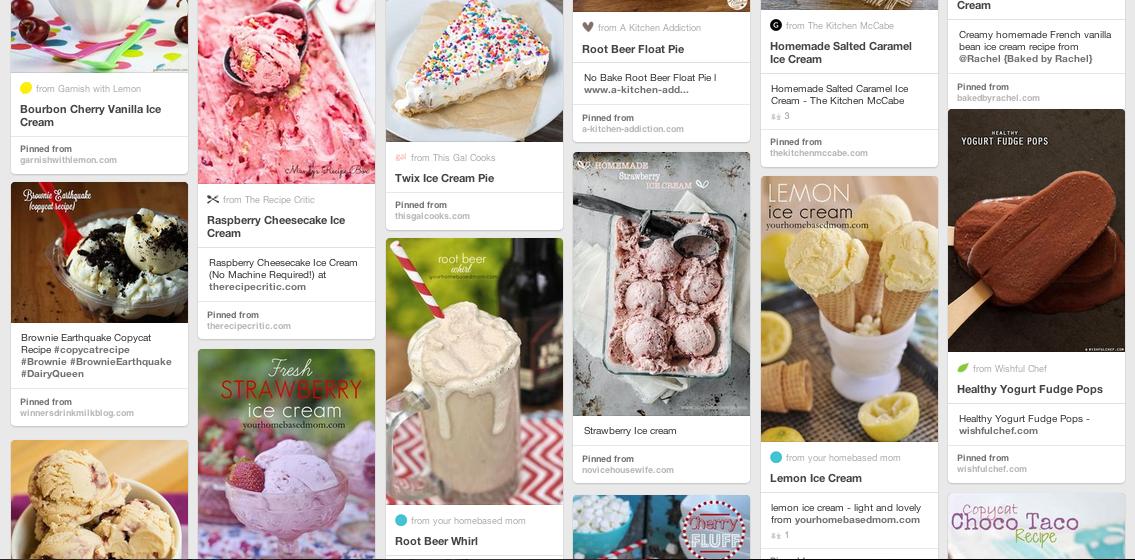The height and width of the screenshot is (560, 1135).
Task: Click A Kitchen Addiction heart icon
Action: pos(588,27)
